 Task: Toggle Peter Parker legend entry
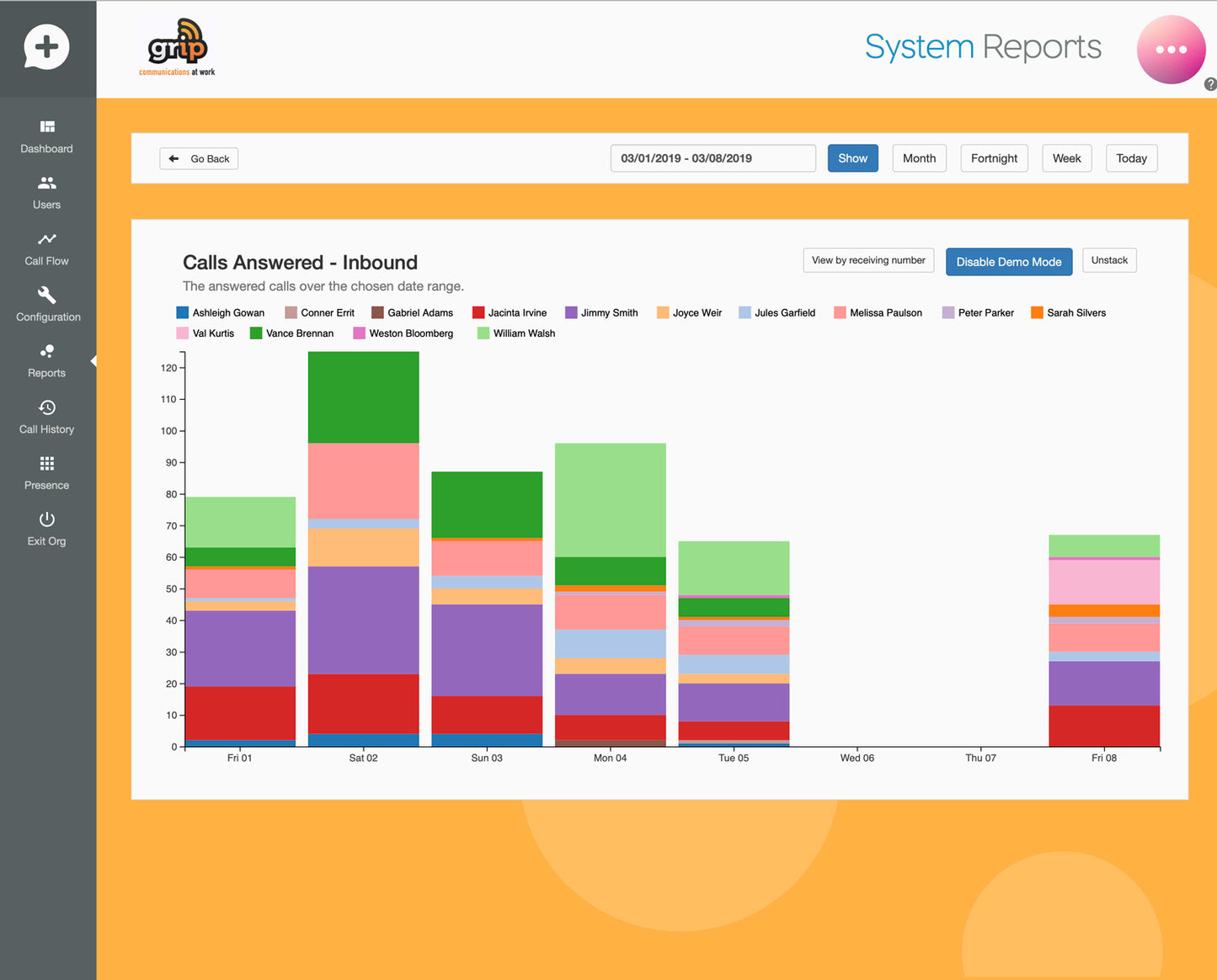pos(978,312)
